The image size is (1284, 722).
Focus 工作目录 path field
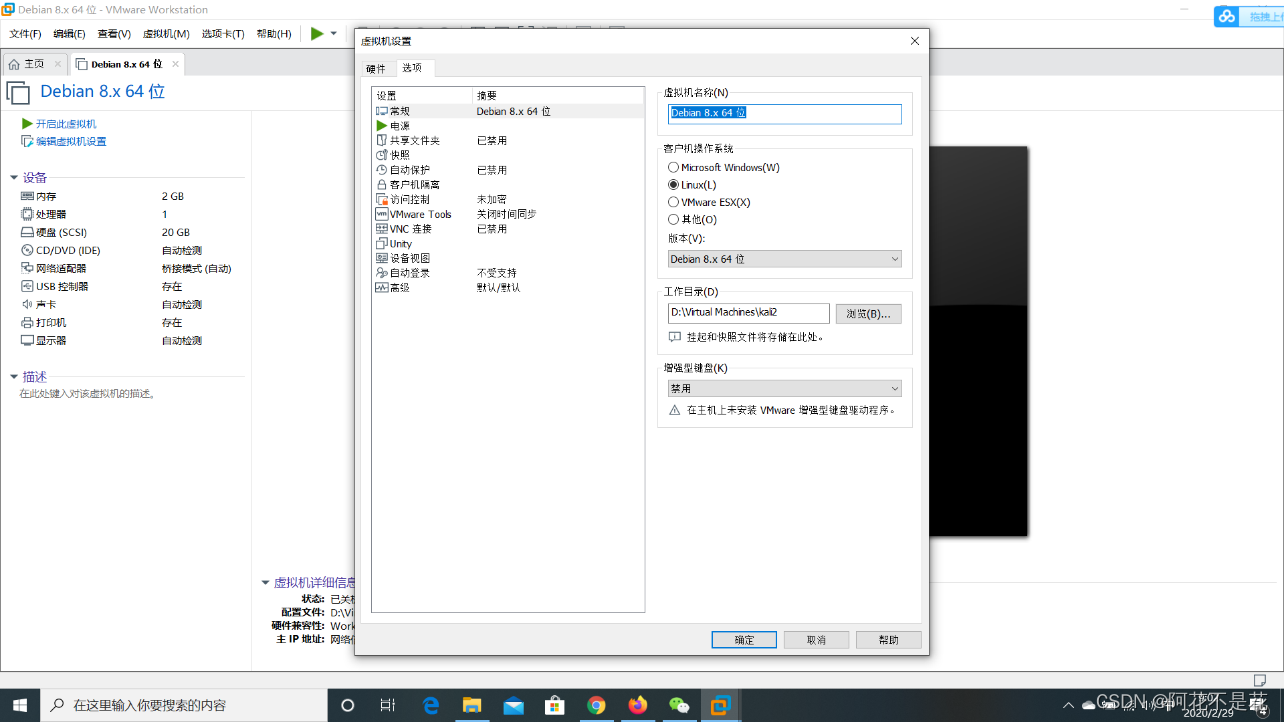tap(749, 313)
